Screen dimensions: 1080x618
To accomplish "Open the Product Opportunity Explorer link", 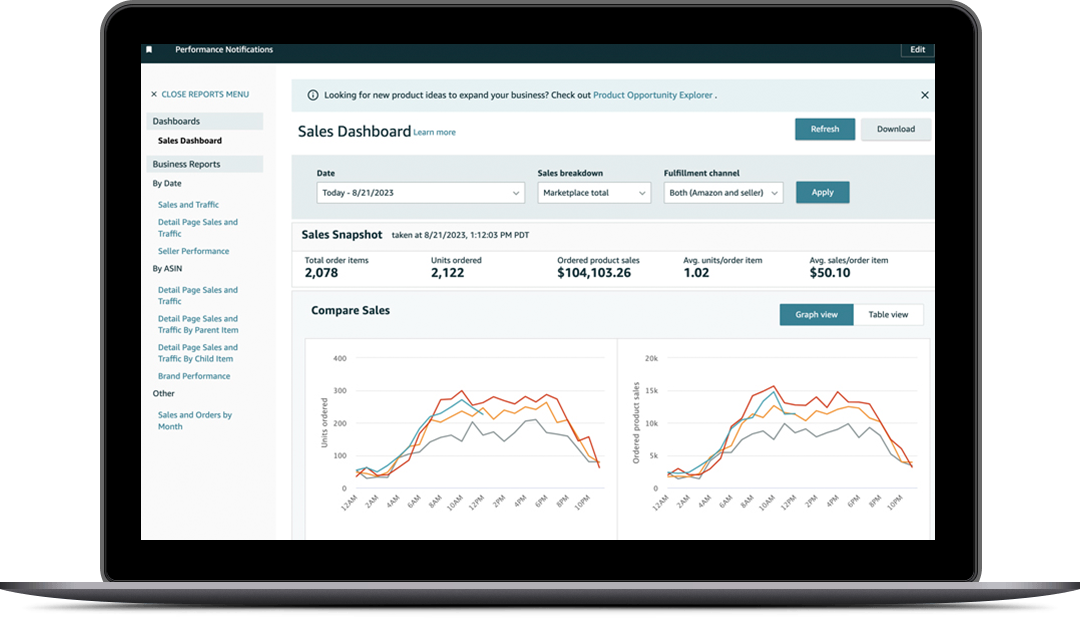I will pos(653,95).
